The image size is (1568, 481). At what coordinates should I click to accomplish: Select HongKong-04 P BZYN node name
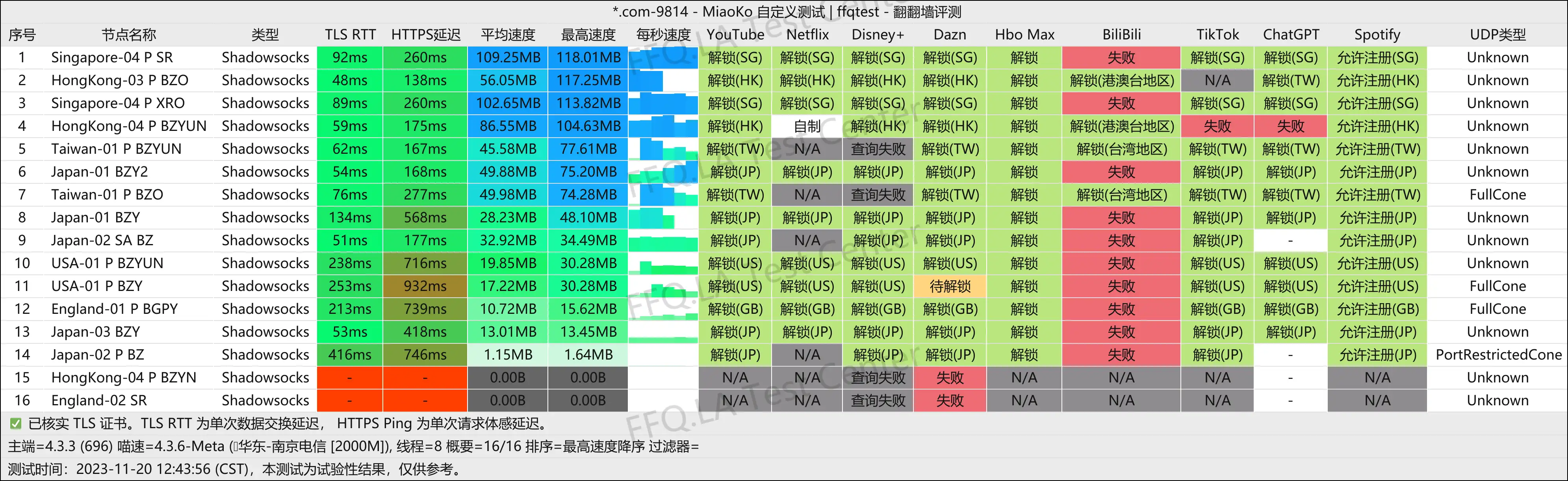(x=124, y=377)
